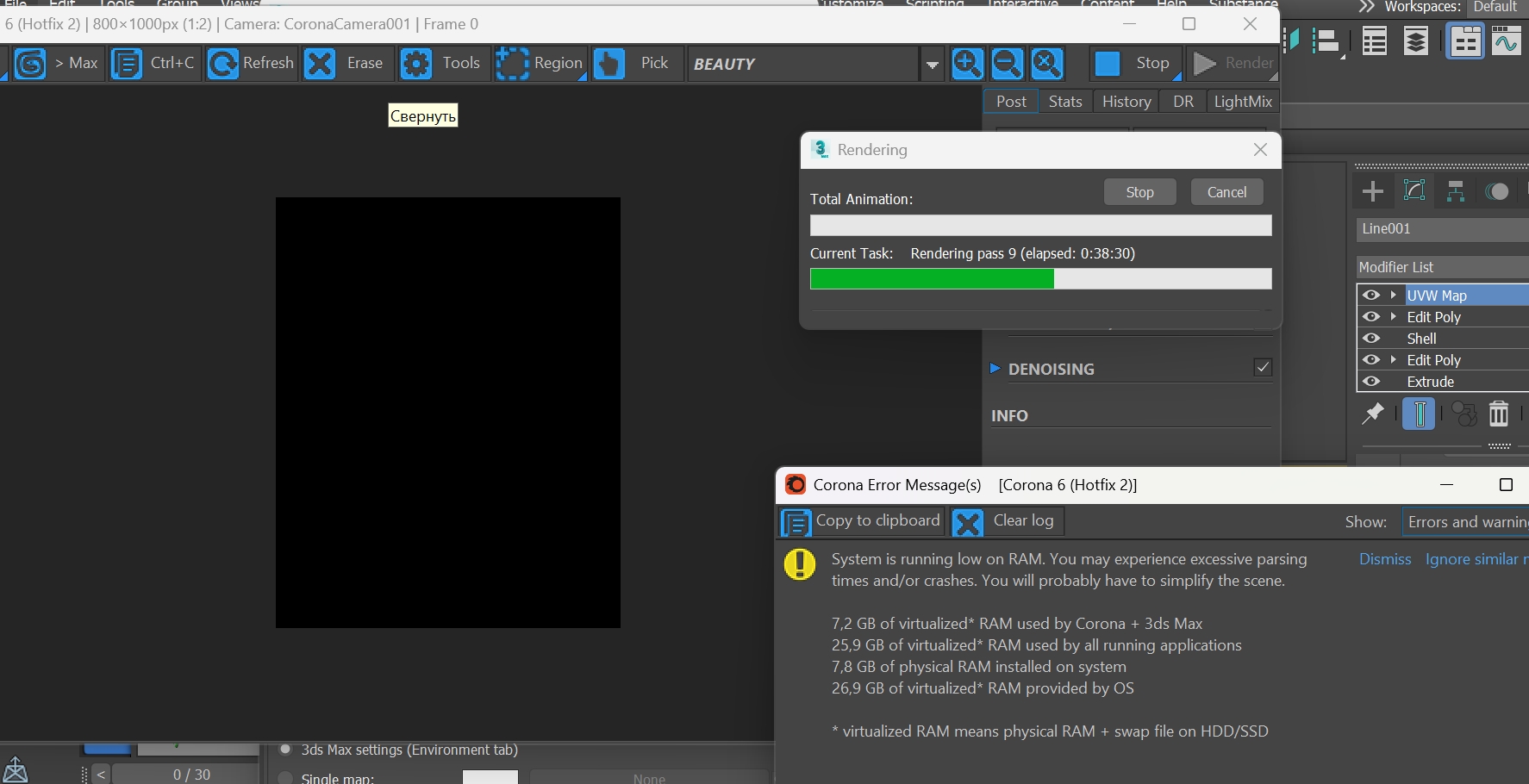Click the zoom out magnifier icon
1529x784 pixels.
coord(1007,64)
